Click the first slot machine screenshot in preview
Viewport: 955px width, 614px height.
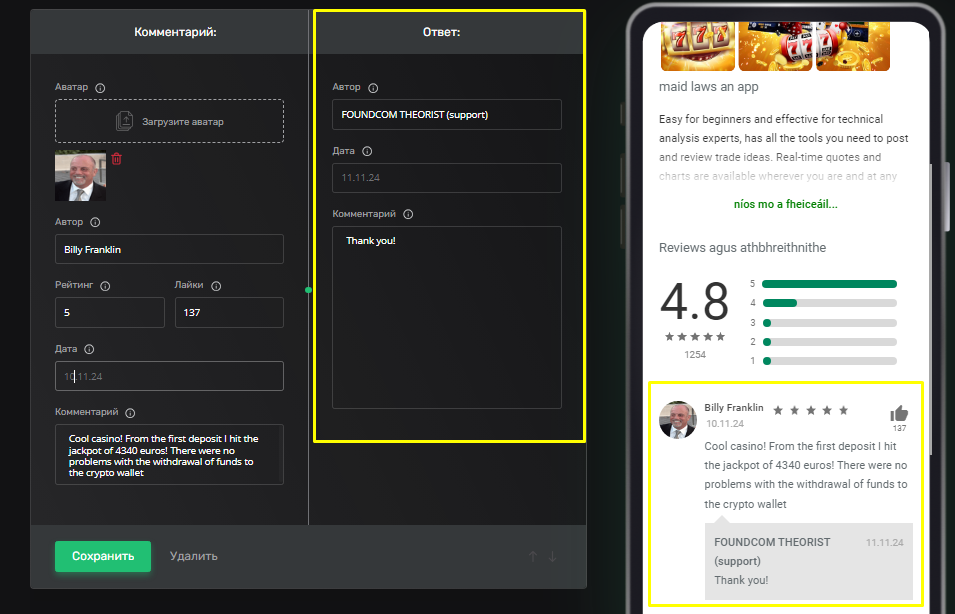pos(698,46)
